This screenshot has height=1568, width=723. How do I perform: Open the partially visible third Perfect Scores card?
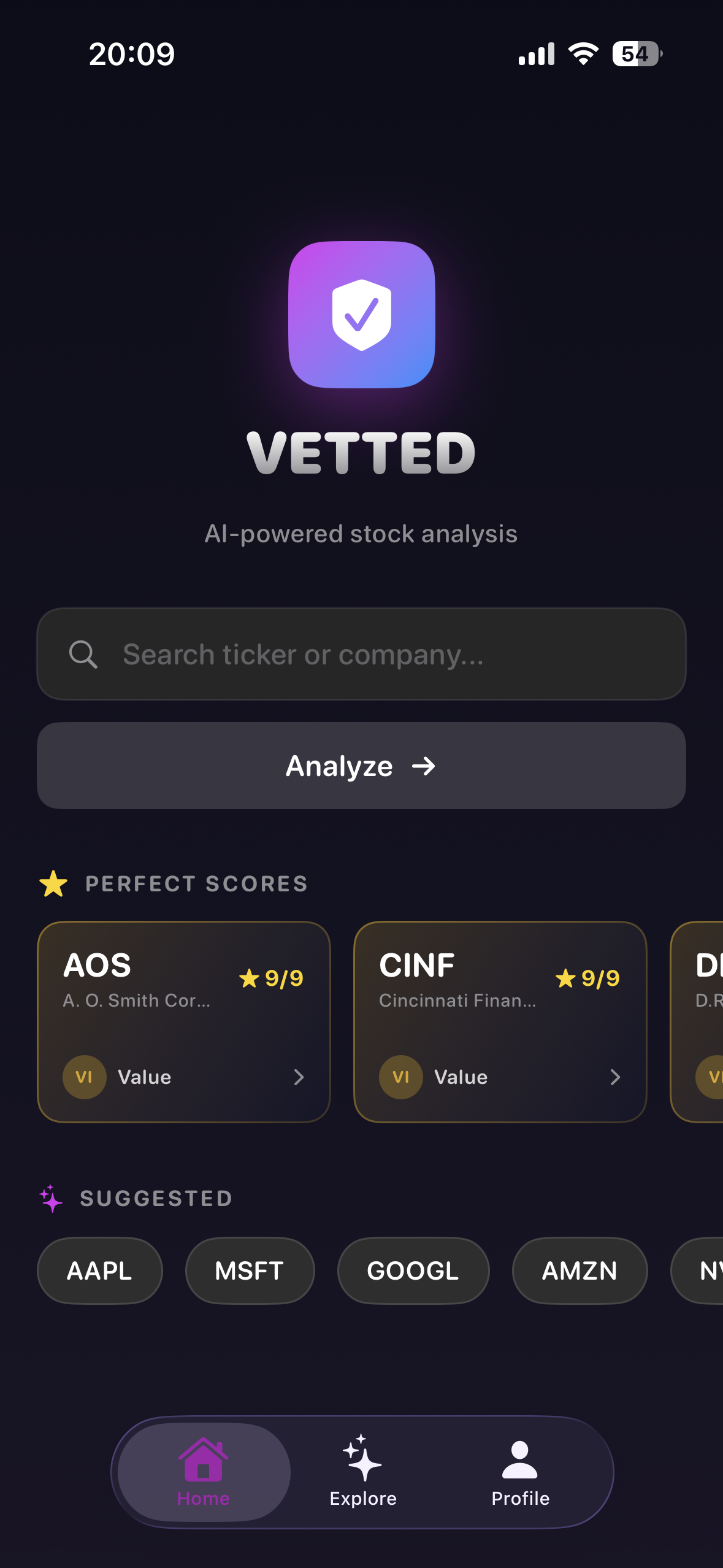pos(699,1021)
